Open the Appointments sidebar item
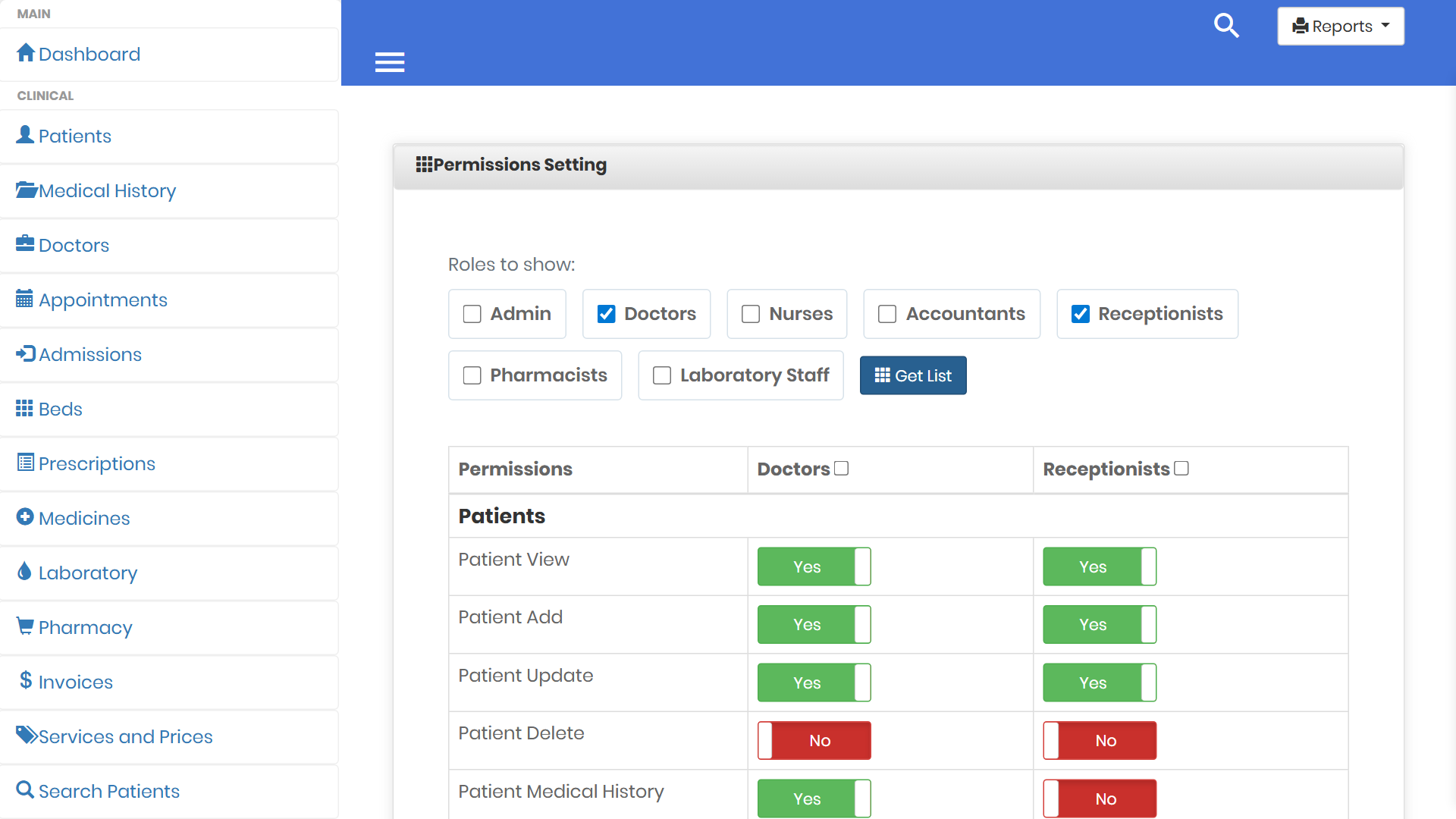 [x=169, y=300]
